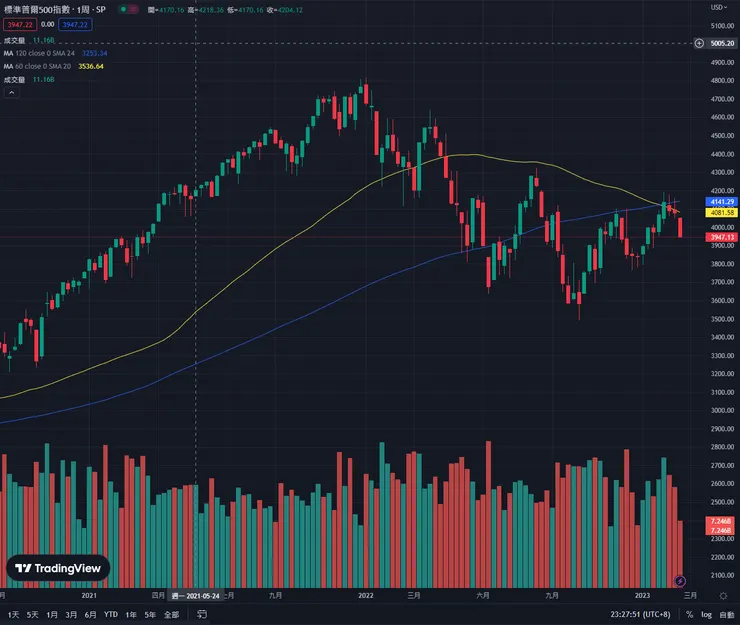Toggle the auto (自動) scale

pyautogui.click(x=725, y=614)
